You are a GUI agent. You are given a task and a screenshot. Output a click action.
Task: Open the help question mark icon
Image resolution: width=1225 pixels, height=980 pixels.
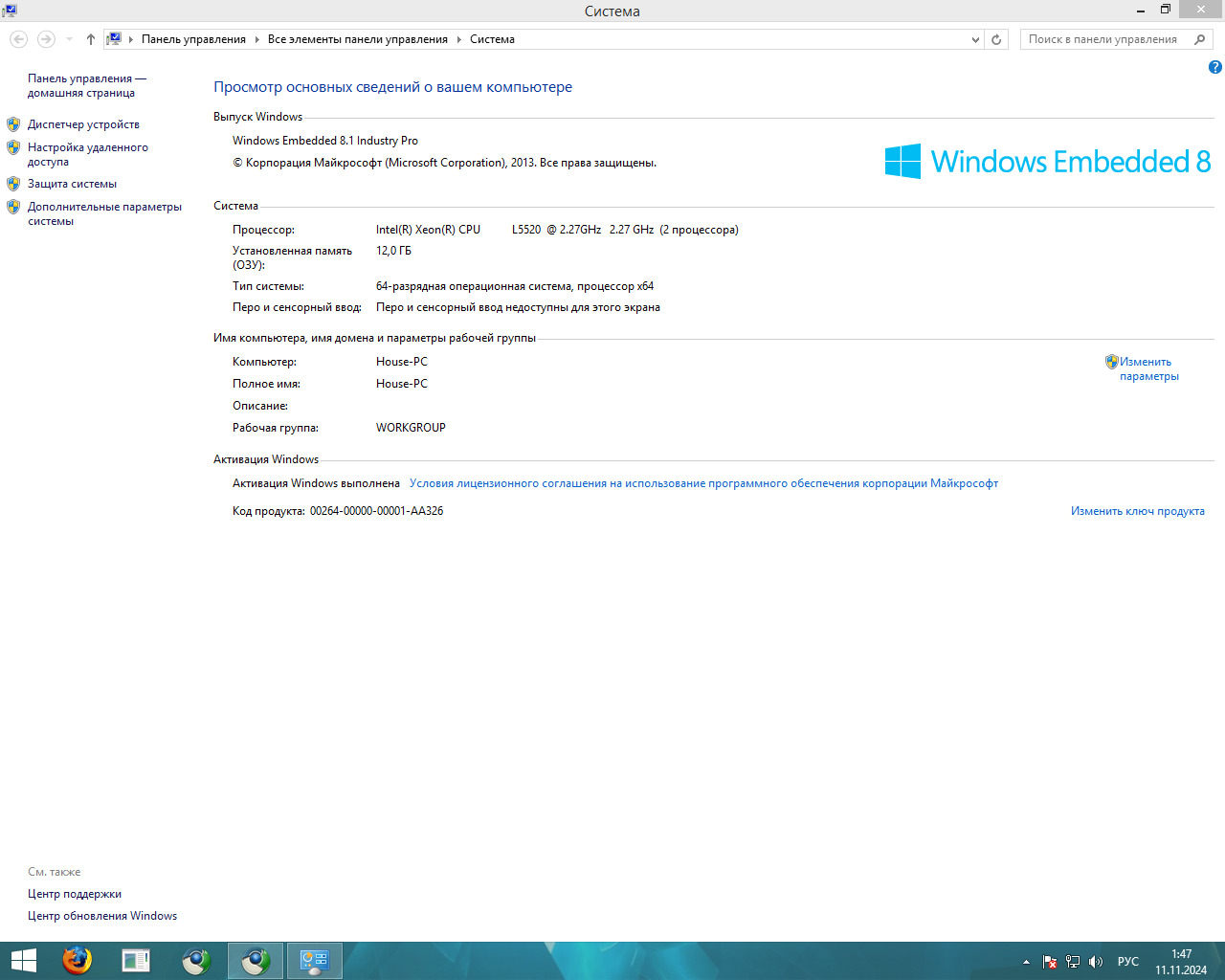click(1214, 67)
